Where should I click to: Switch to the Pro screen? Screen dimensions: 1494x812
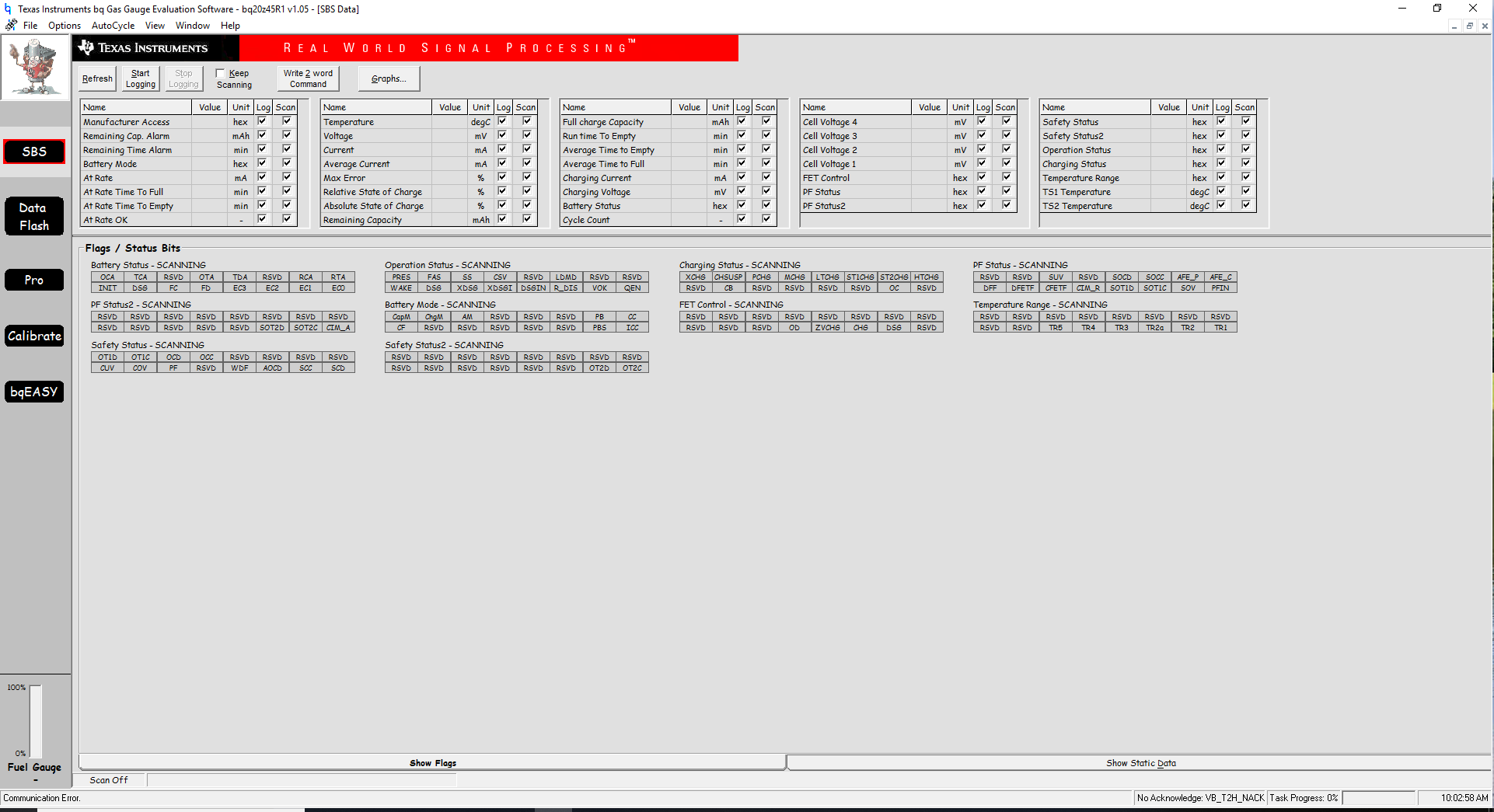(x=34, y=280)
